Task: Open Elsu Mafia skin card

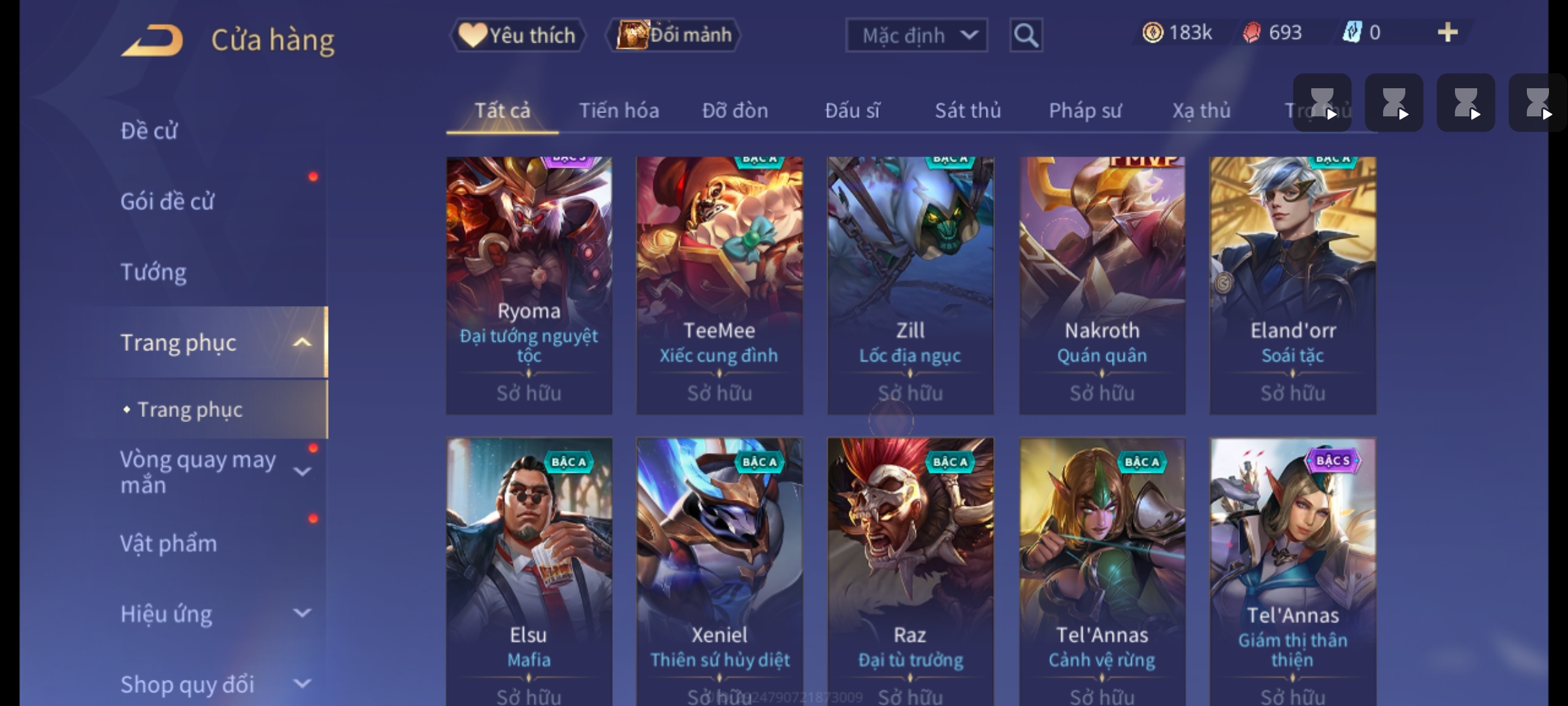Action: pos(529,572)
